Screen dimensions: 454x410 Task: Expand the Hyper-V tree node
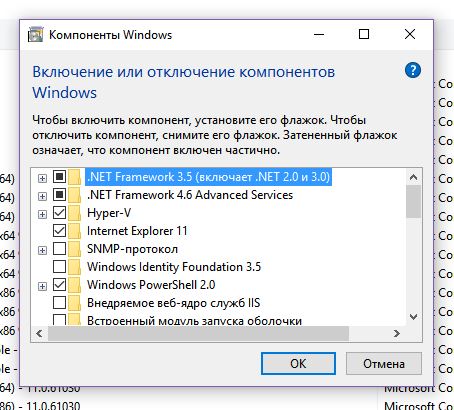point(42,214)
